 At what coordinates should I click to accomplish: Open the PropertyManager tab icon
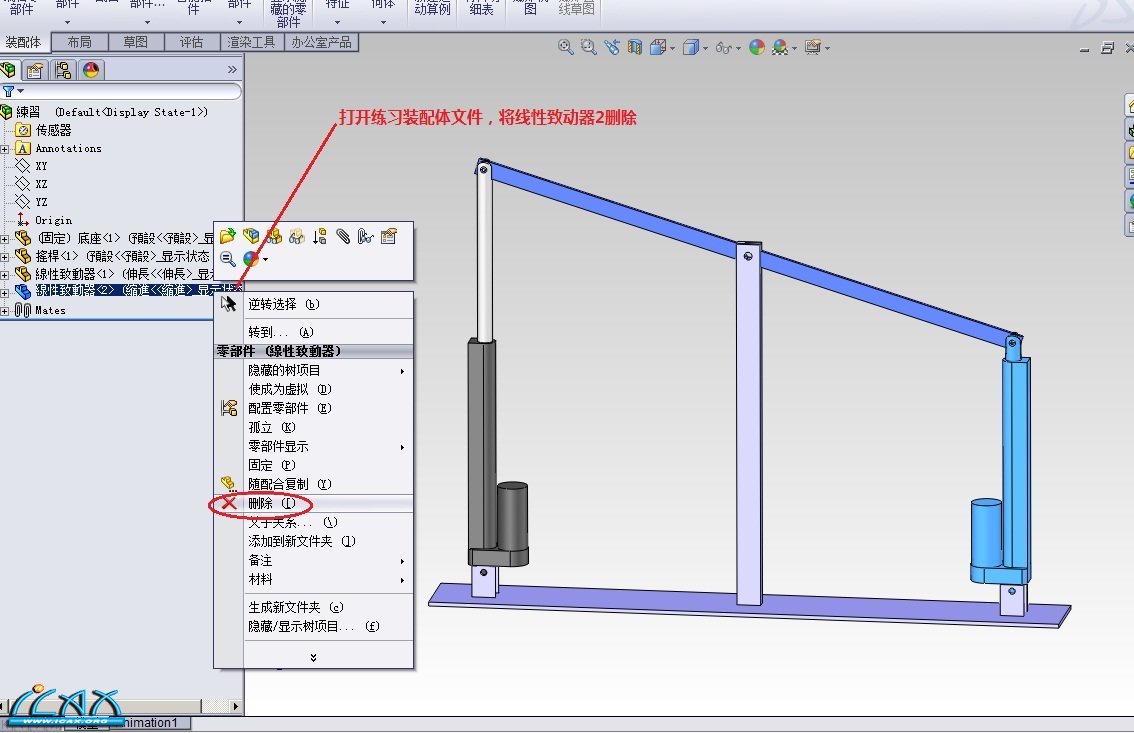tap(36, 70)
